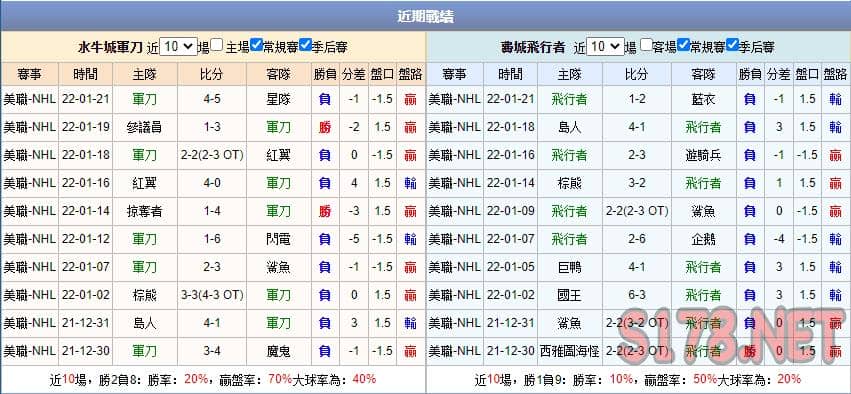Click the -5 goal difference versus 閃電
Image resolution: width=851 pixels, height=394 pixels.
[354, 239]
